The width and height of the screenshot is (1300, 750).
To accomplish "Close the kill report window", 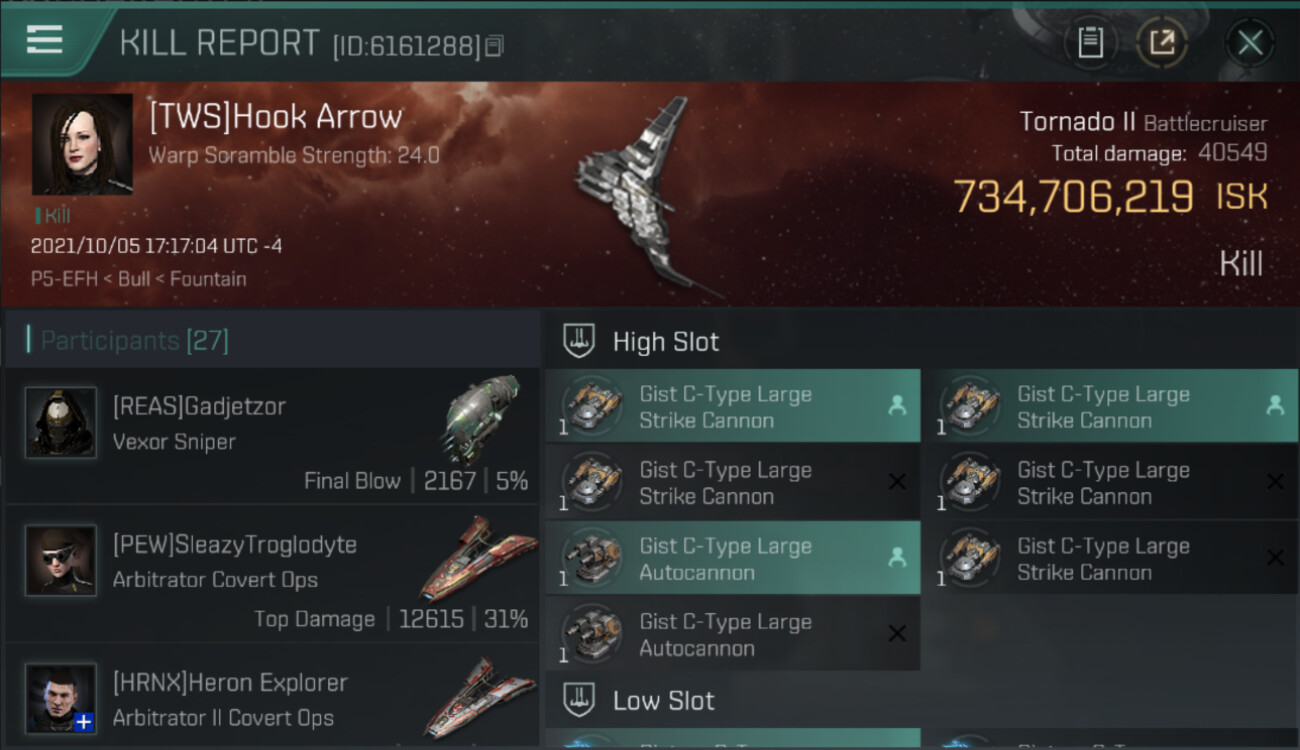I will pos(1250,43).
